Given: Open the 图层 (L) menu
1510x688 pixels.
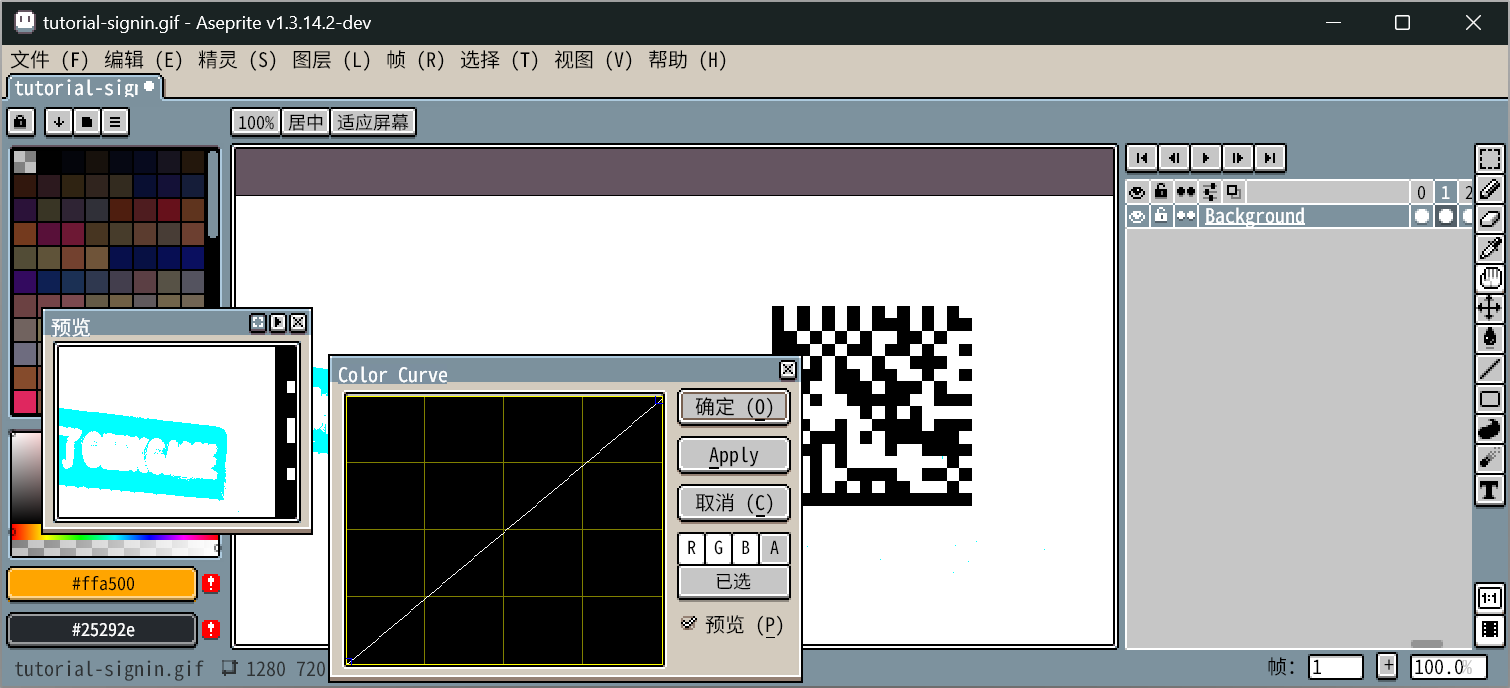Looking at the screenshot, I should (331, 60).
